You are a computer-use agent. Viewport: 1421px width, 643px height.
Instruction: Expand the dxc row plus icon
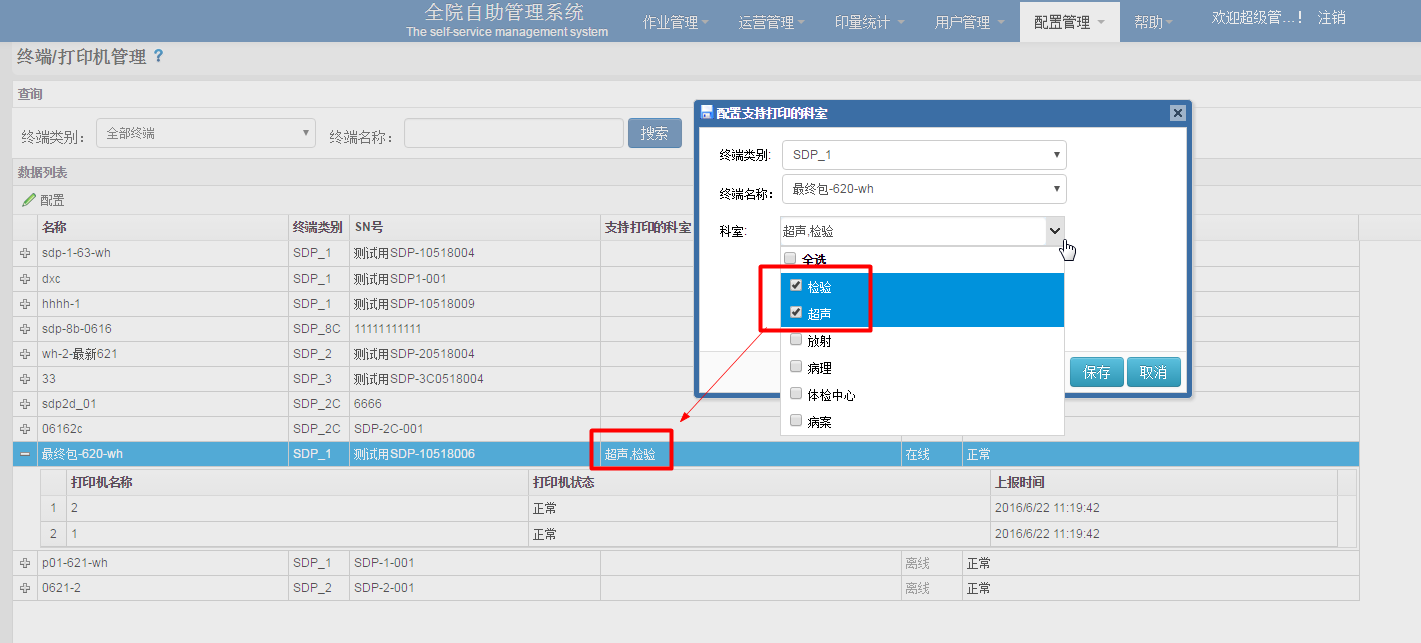pos(25,279)
